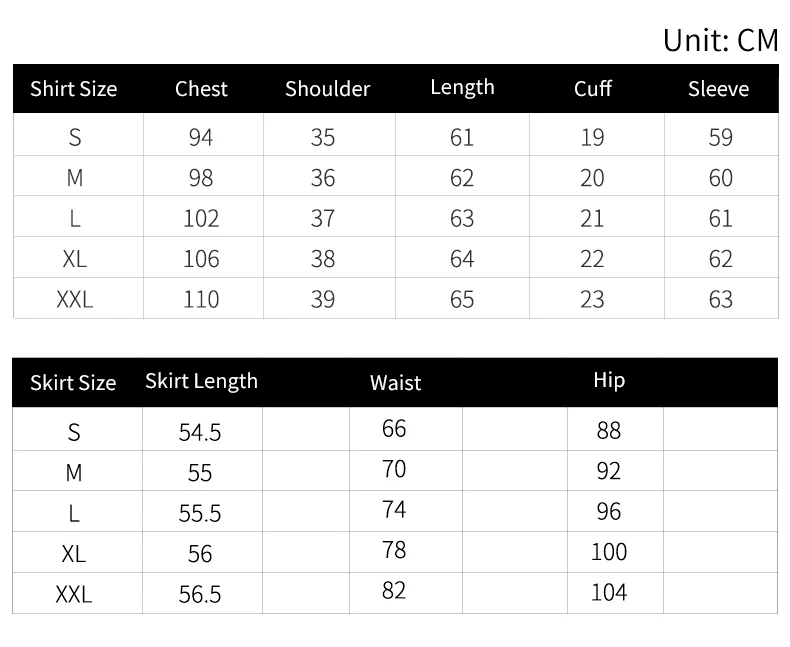Select chest value 102 for size L
Image resolution: width=790 pixels, height=647 pixels.
201,218
